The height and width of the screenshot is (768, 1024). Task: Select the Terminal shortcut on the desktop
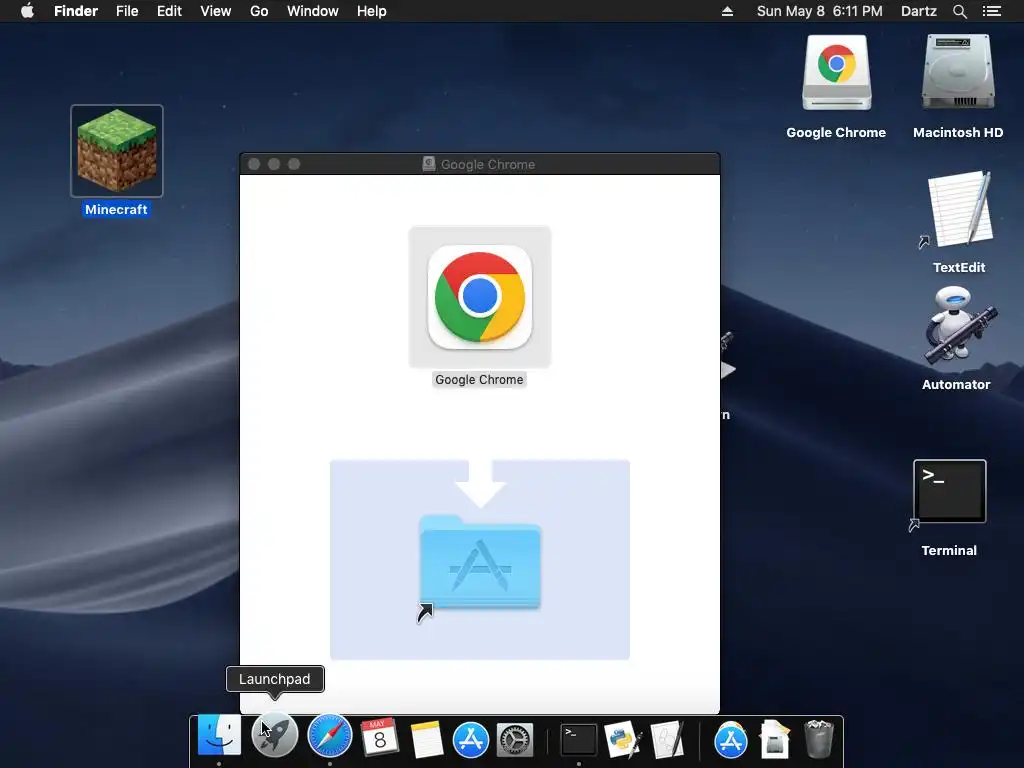tap(950, 492)
